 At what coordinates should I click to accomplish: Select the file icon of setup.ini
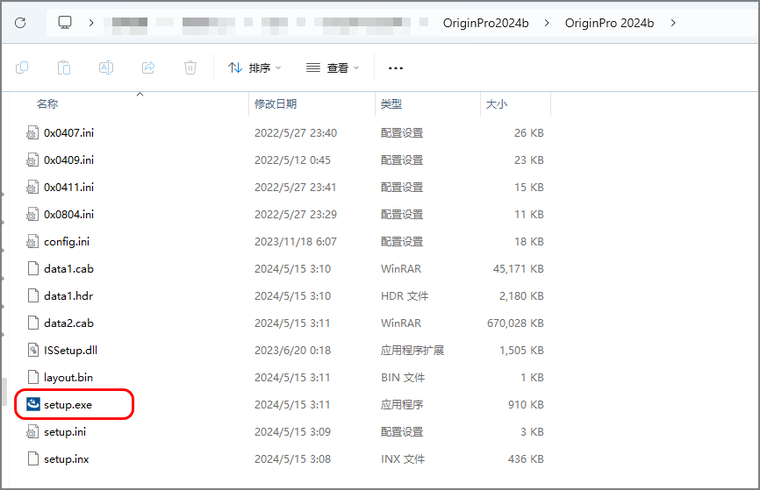(32, 431)
